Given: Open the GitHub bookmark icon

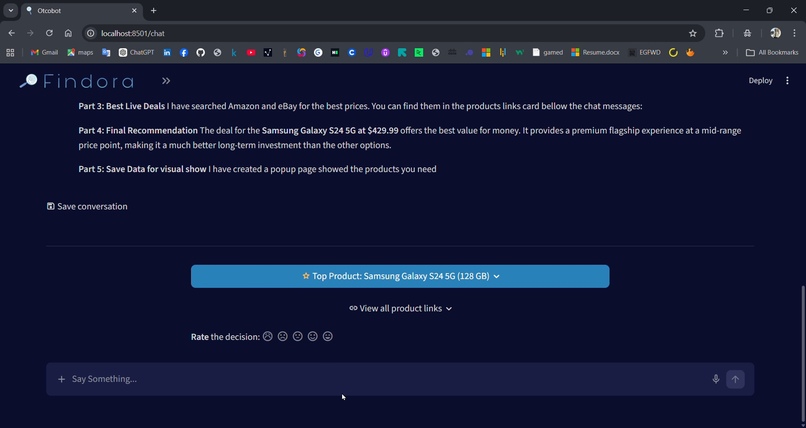Looking at the screenshot, I should [200, 52].
